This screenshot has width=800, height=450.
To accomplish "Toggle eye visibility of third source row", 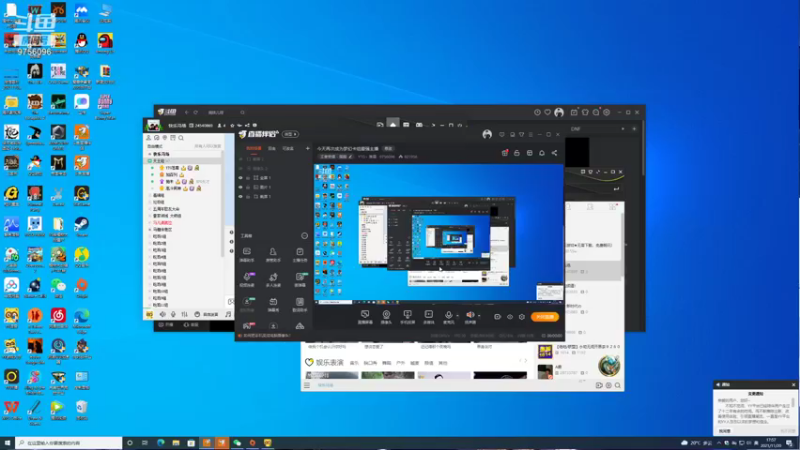I will point(241,178).
